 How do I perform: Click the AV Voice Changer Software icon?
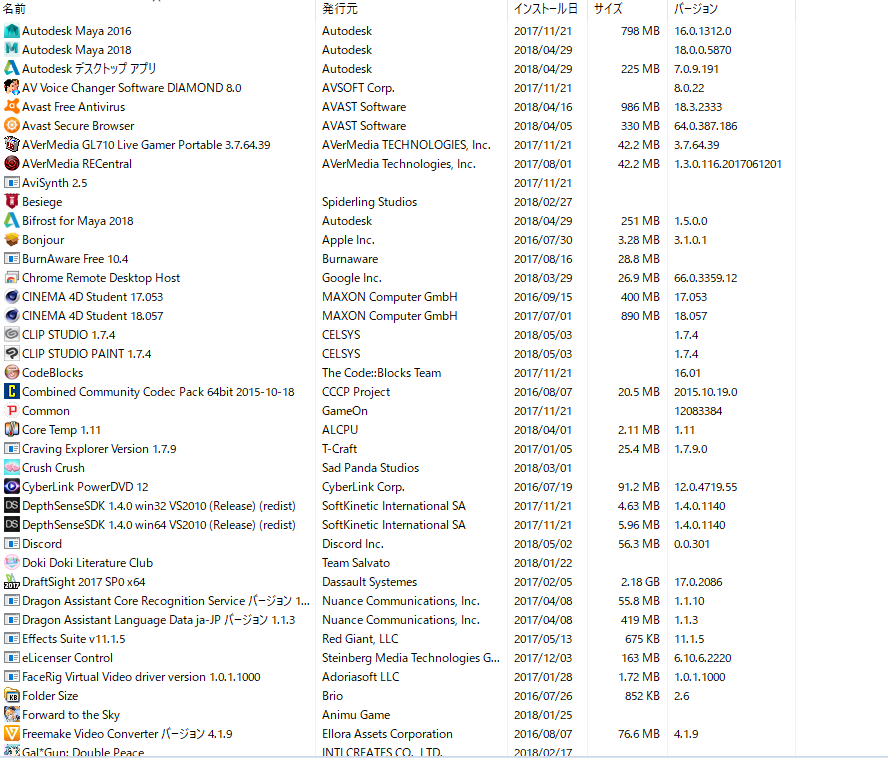pos(11,87)
